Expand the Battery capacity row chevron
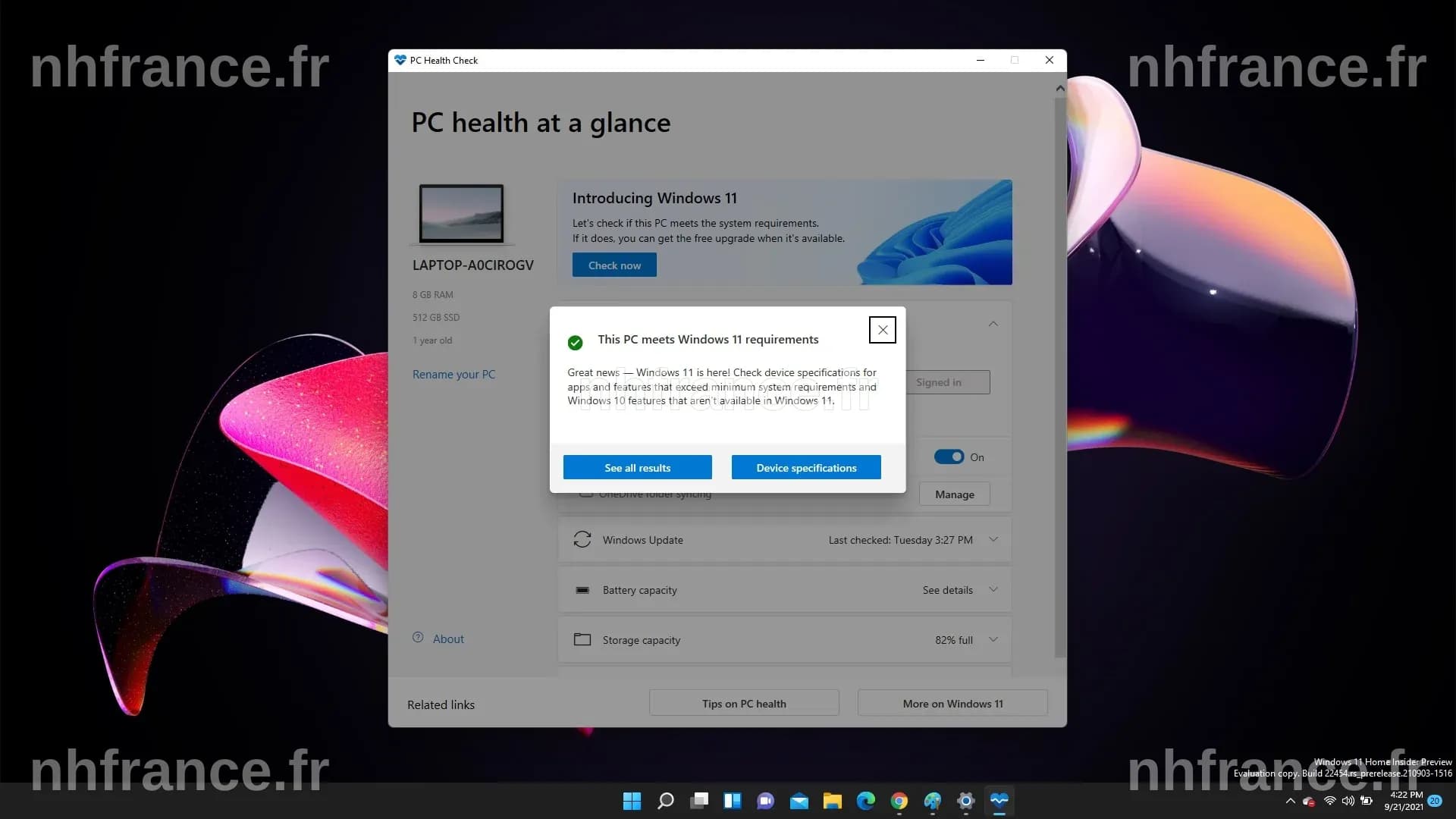 point(993,589)
